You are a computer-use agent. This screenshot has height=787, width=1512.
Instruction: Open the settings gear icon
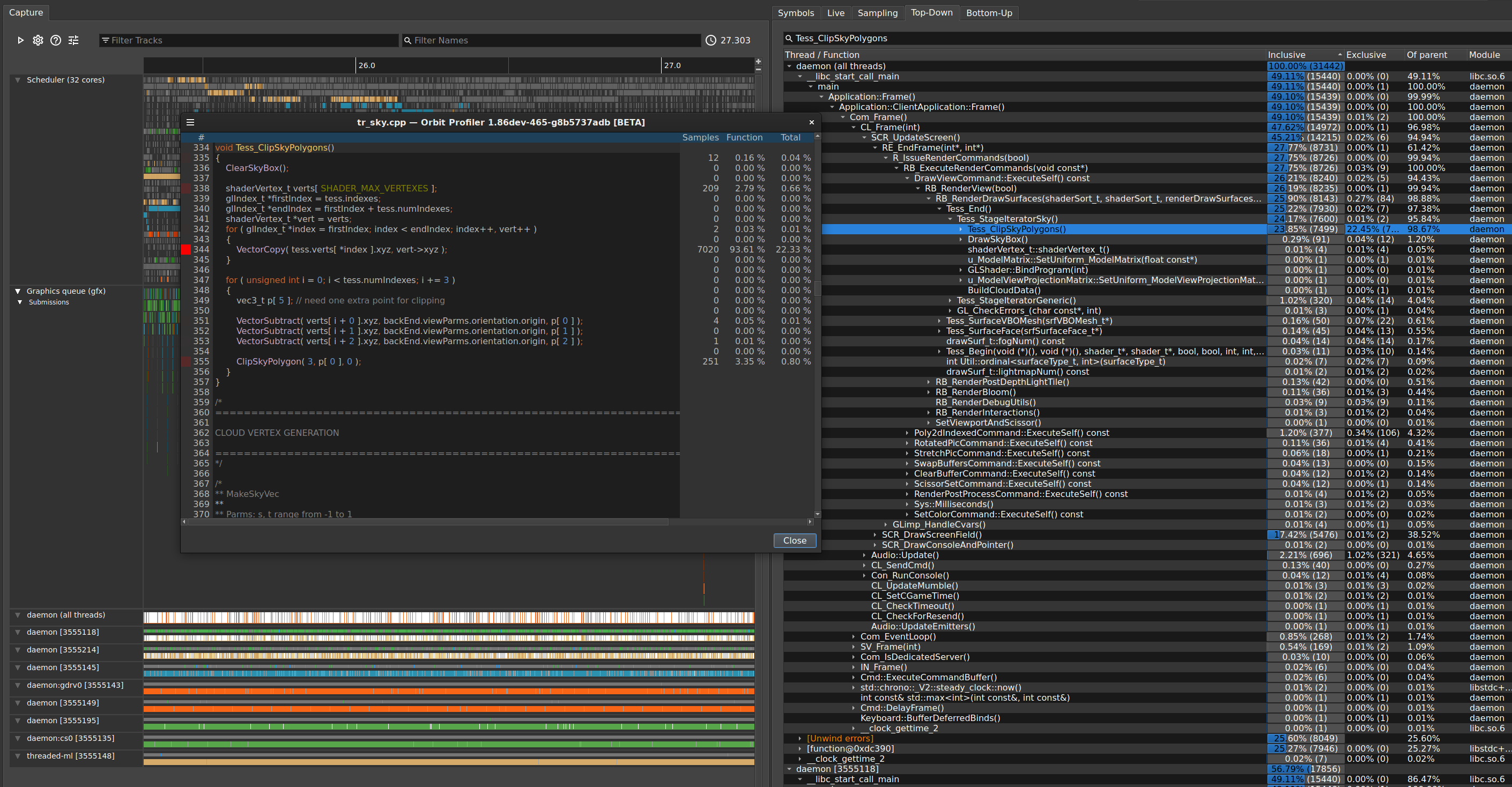click(x=38, y=40)
